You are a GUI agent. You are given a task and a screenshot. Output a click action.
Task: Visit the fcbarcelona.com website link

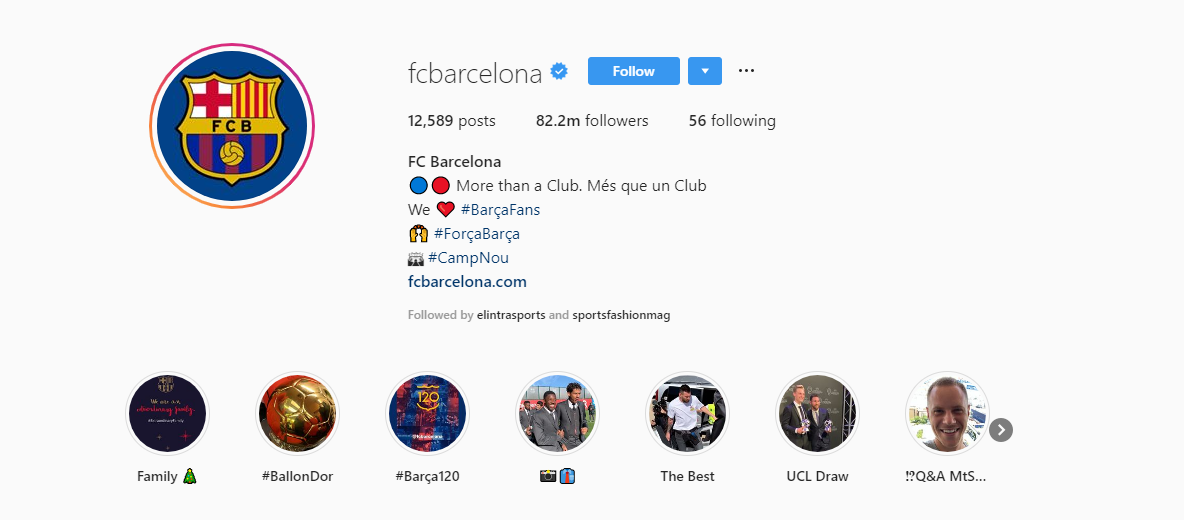(467, 282)
